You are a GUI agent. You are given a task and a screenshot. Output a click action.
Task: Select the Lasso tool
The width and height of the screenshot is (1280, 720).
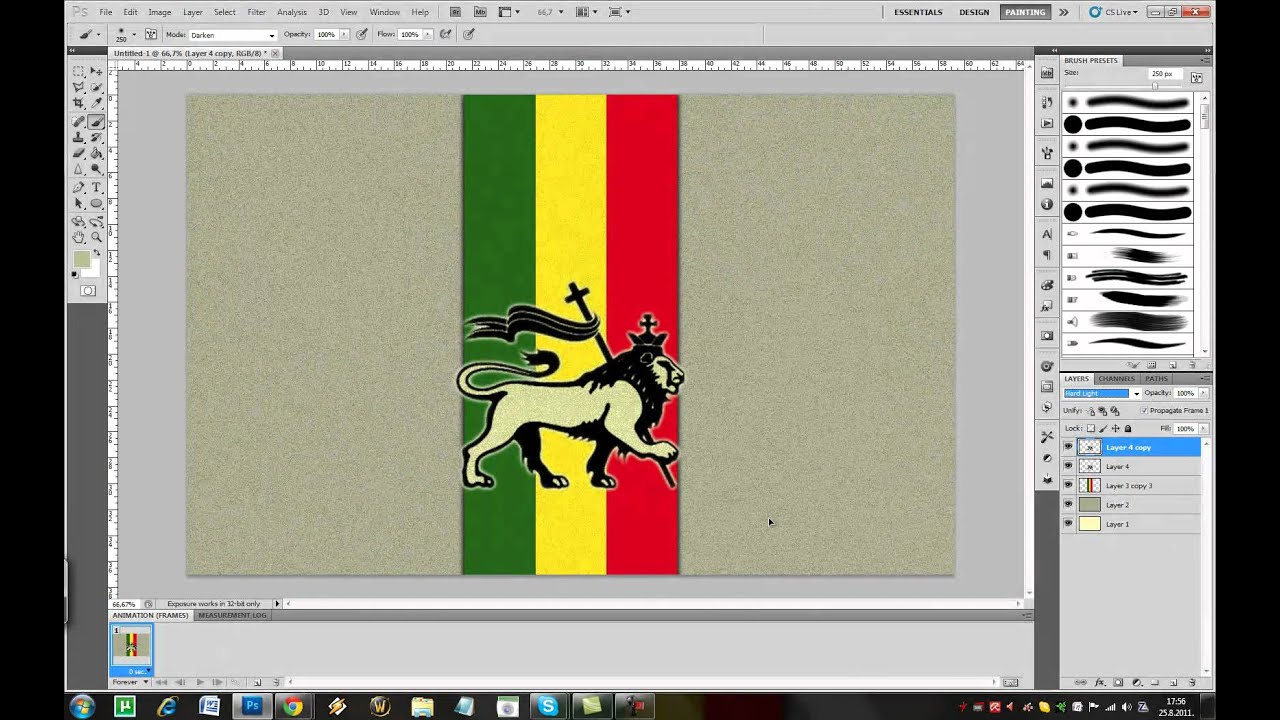[79, 87]
